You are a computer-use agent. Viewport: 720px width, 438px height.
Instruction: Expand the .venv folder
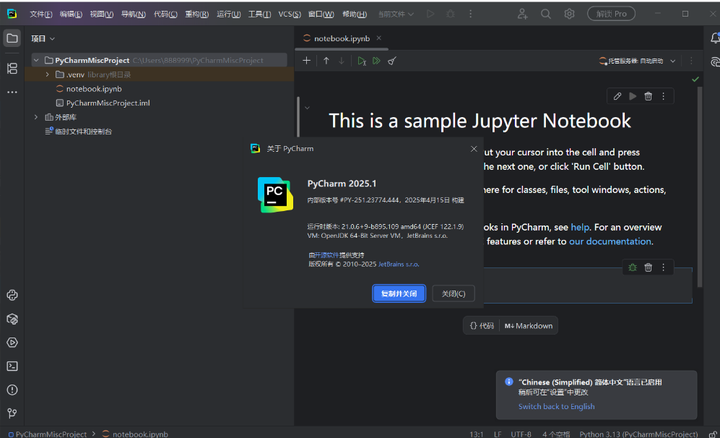pyautogui.click(x=47, y=74)
